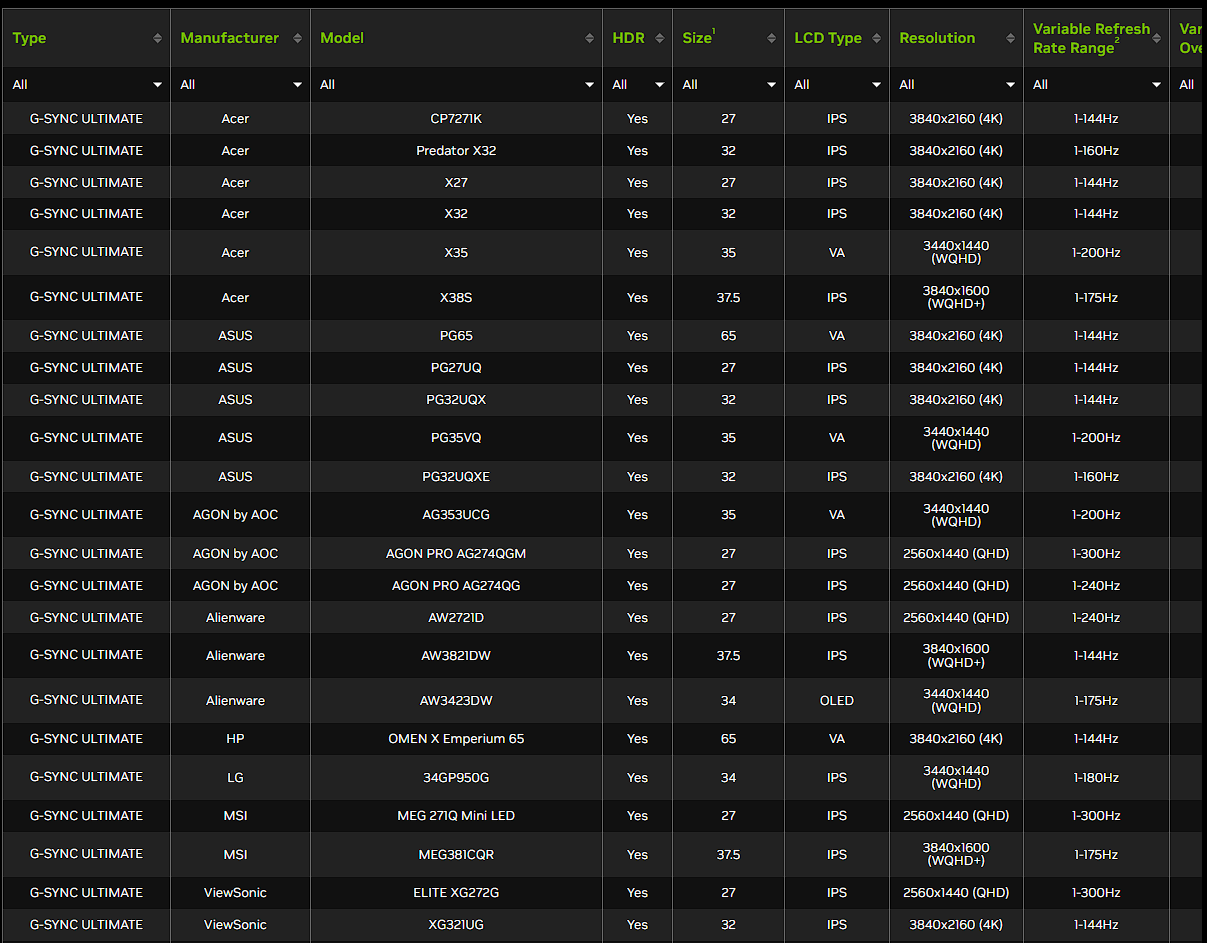Open the HDR filter dropdown

coord(638,85)
